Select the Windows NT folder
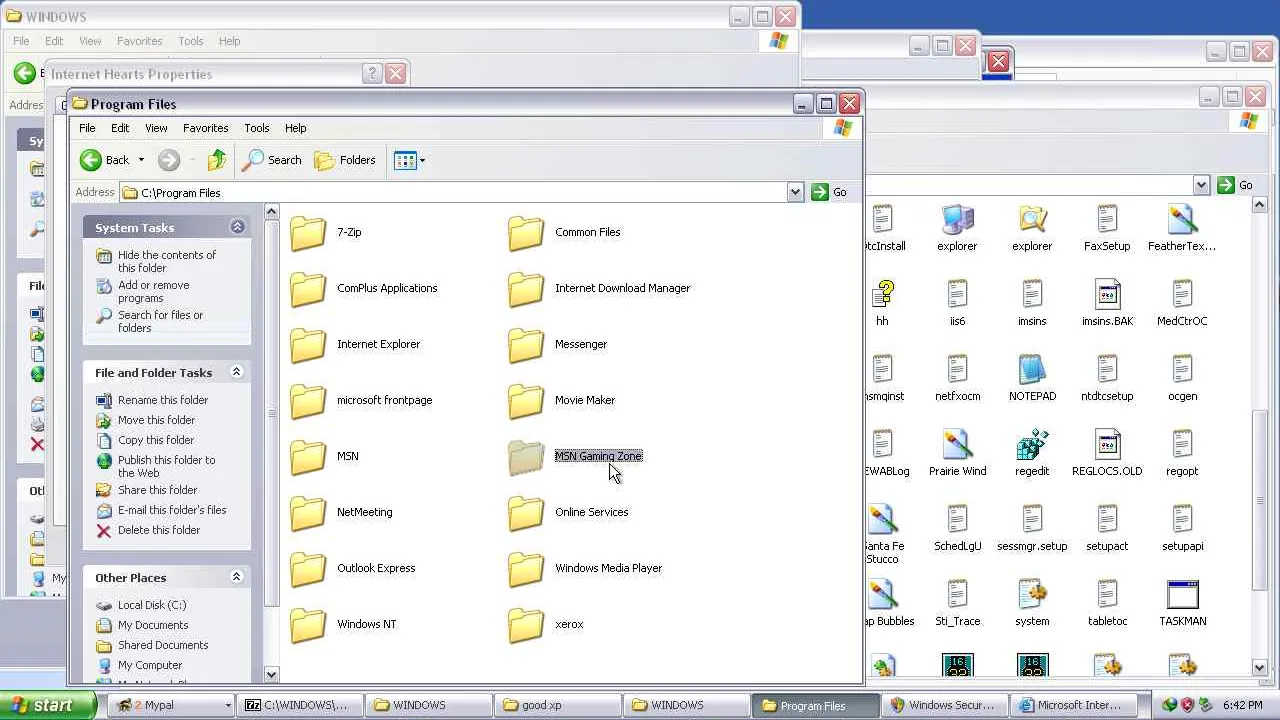This screenshot has width=1280, height=720. coord(343,624)
